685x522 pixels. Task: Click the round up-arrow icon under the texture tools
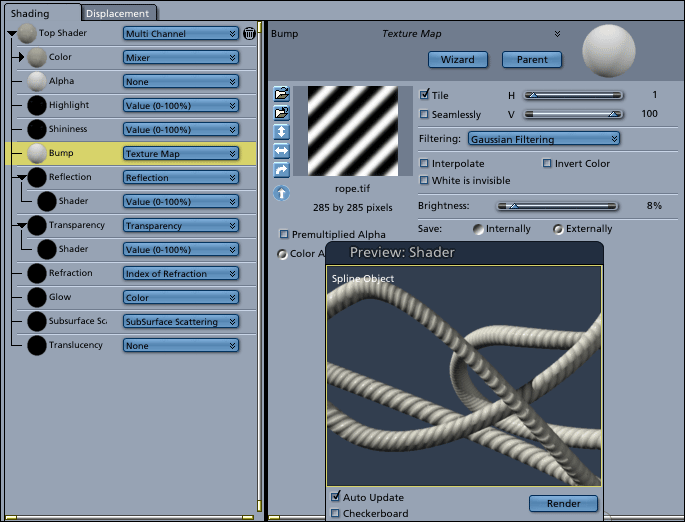point(282,193)
